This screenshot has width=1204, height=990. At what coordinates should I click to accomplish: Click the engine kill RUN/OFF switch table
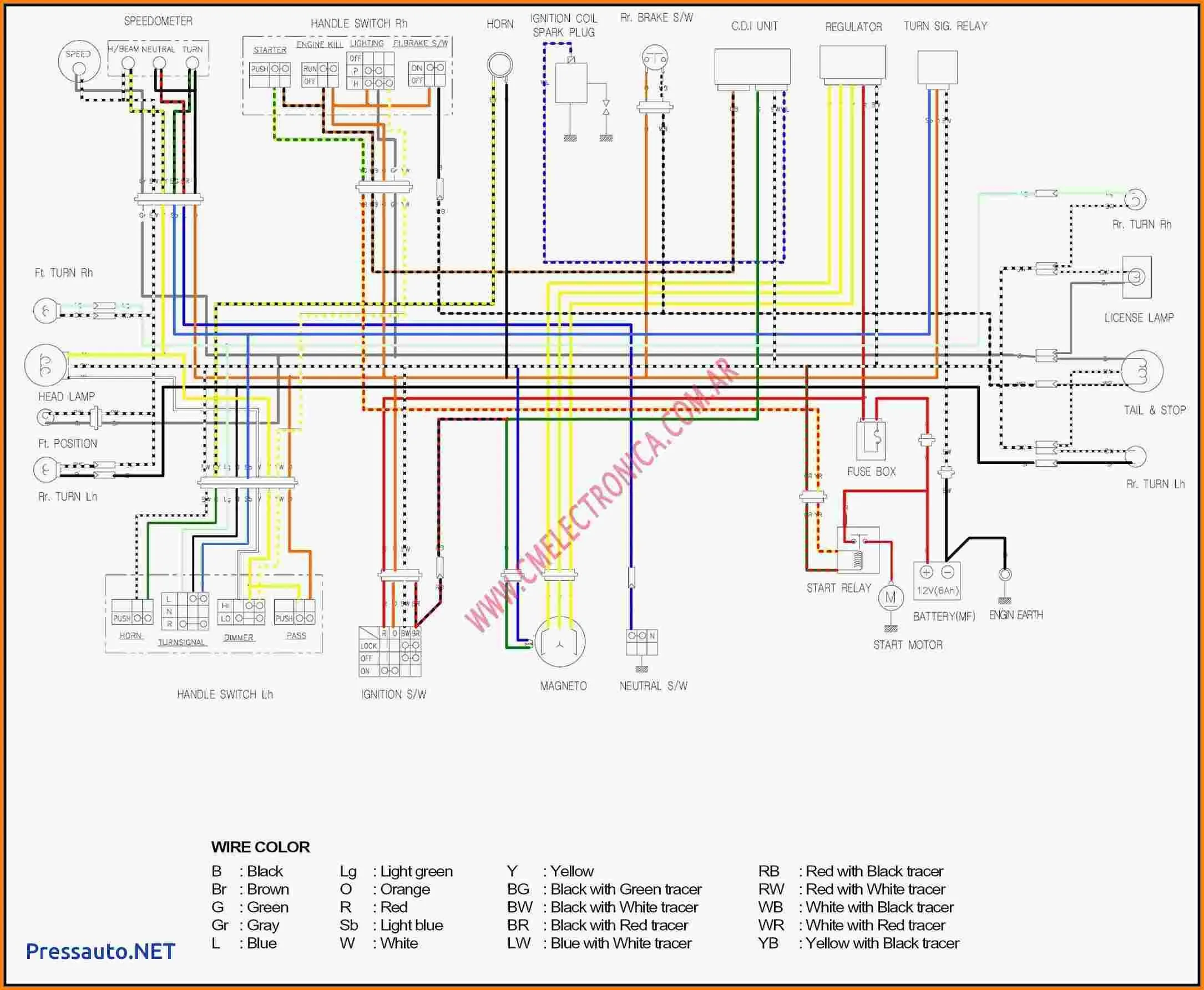pos(320,75)
